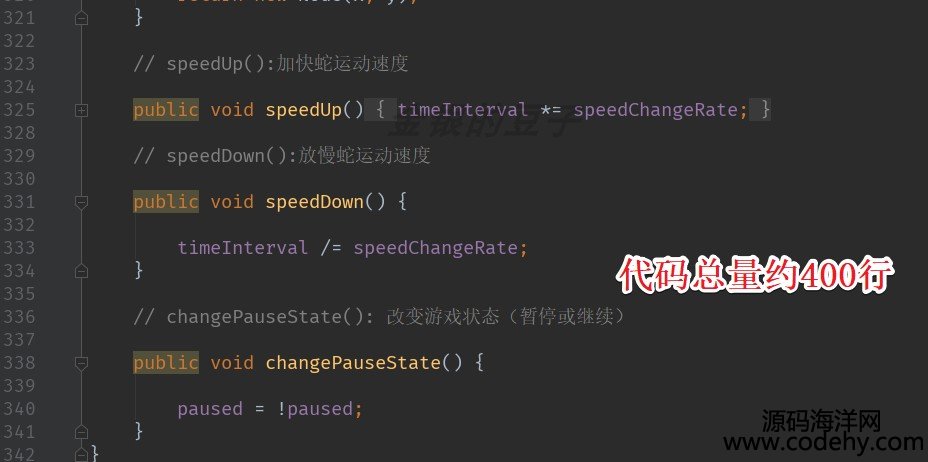928x462 pixels.
Task: Click class closing fold marker on line 342
Action: (x=82, y=454)
